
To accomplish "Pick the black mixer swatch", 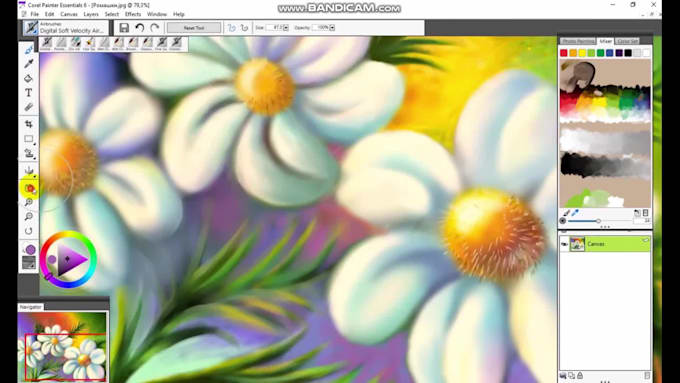I will pos(628,53).
